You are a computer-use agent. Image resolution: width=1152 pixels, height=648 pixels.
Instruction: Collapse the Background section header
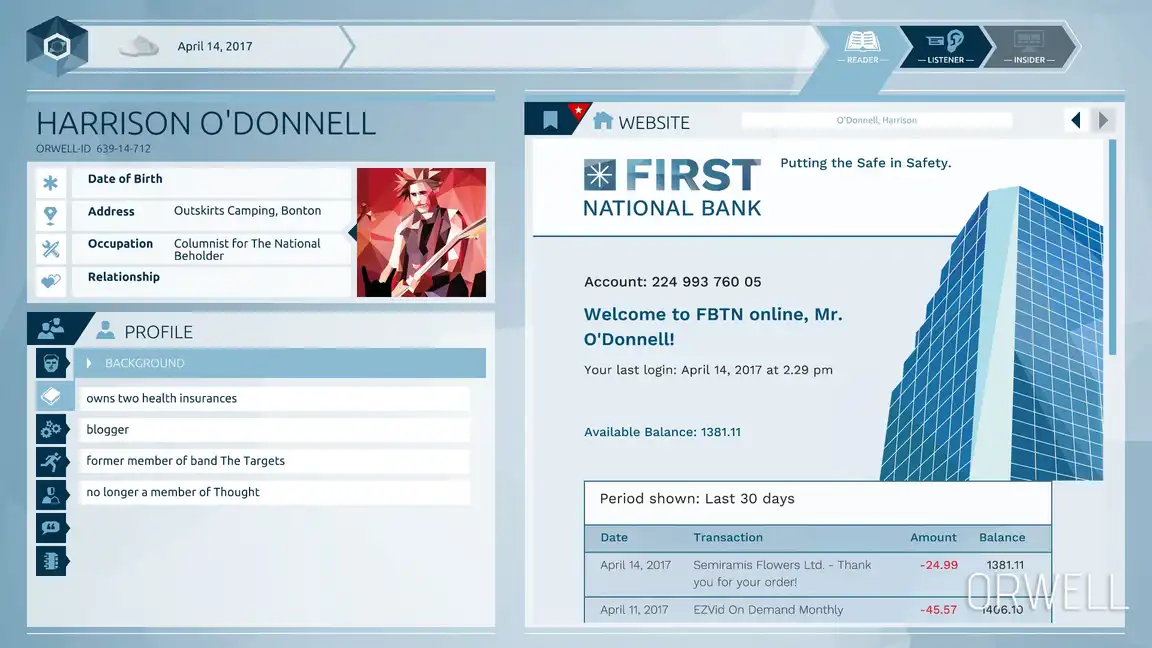[280, 363]
